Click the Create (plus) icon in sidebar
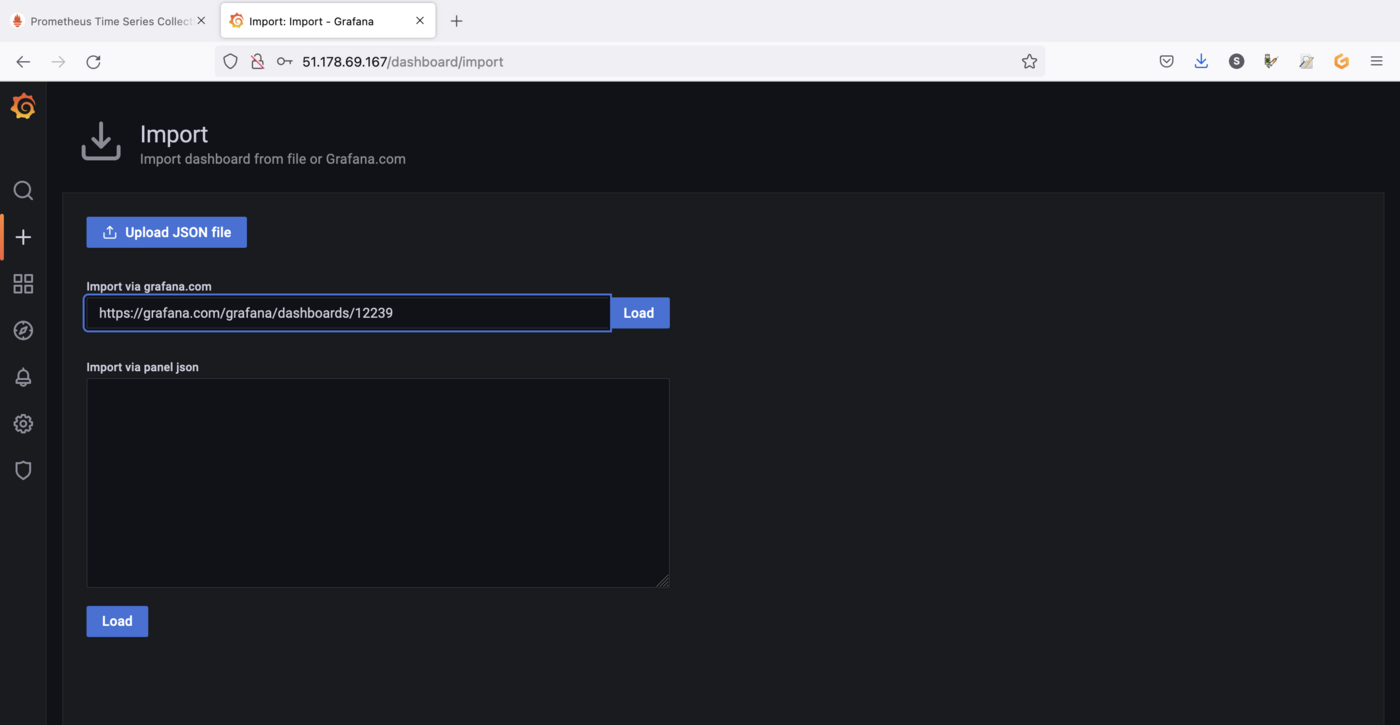 click(23, 237)
